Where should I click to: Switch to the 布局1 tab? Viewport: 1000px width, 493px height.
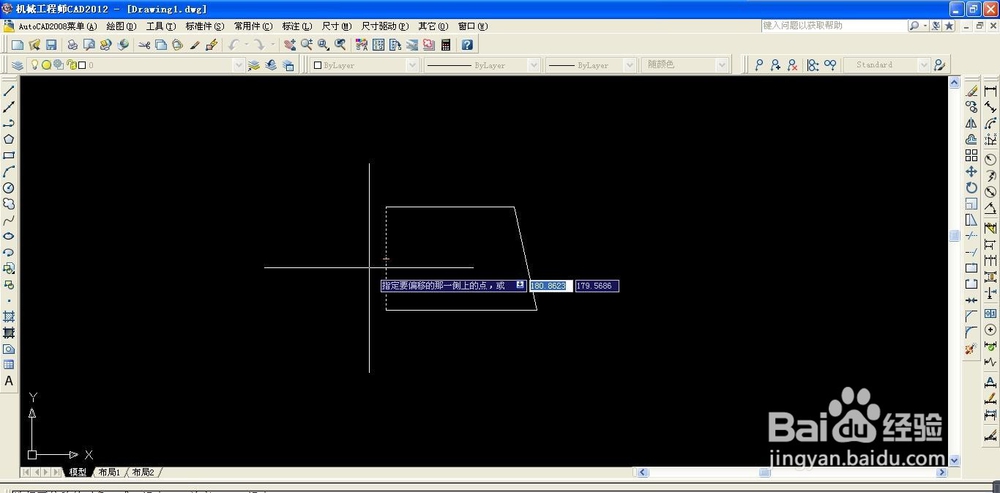109,473
